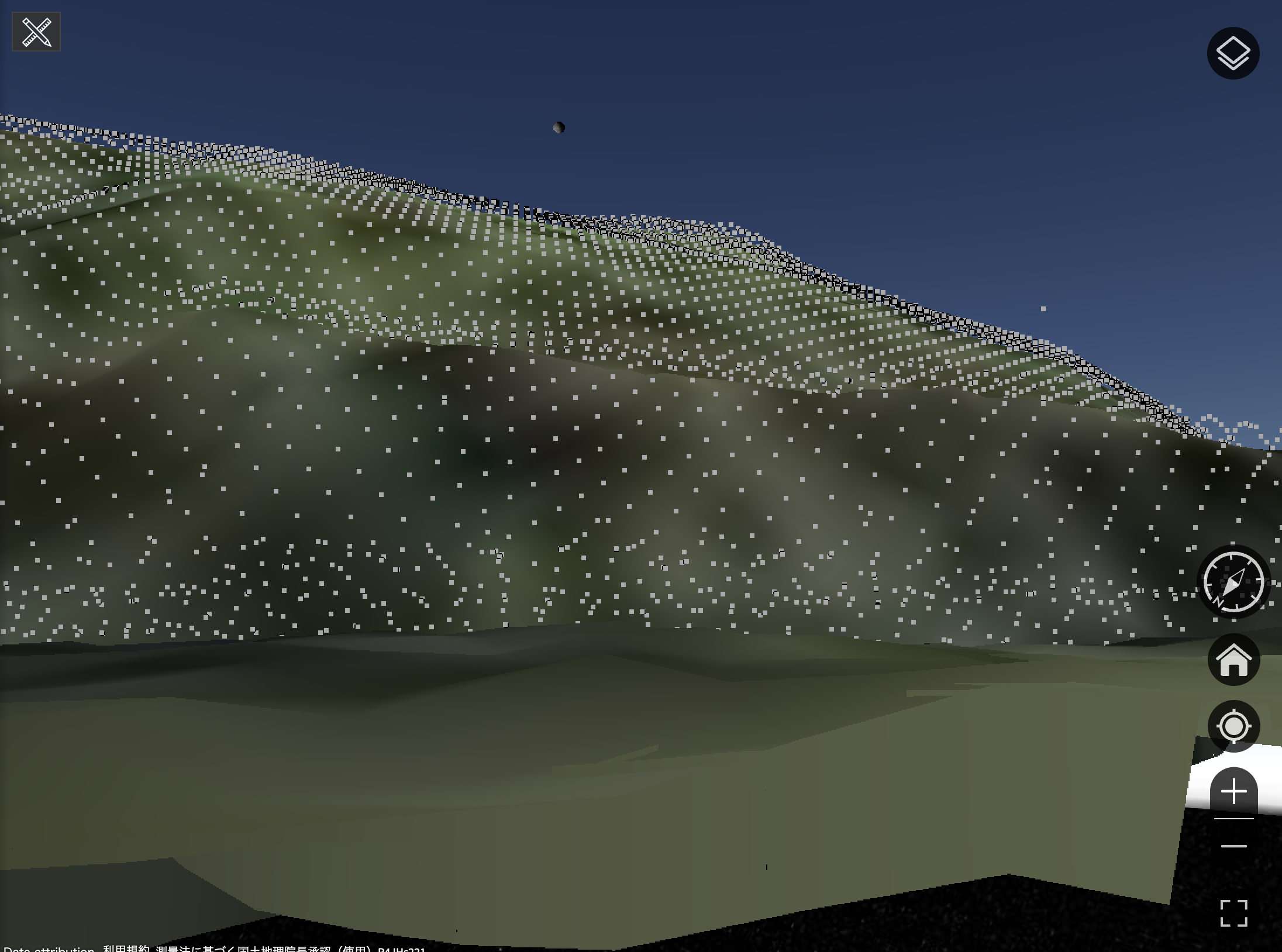Zoom in with the plus button

click(1233, 792)
